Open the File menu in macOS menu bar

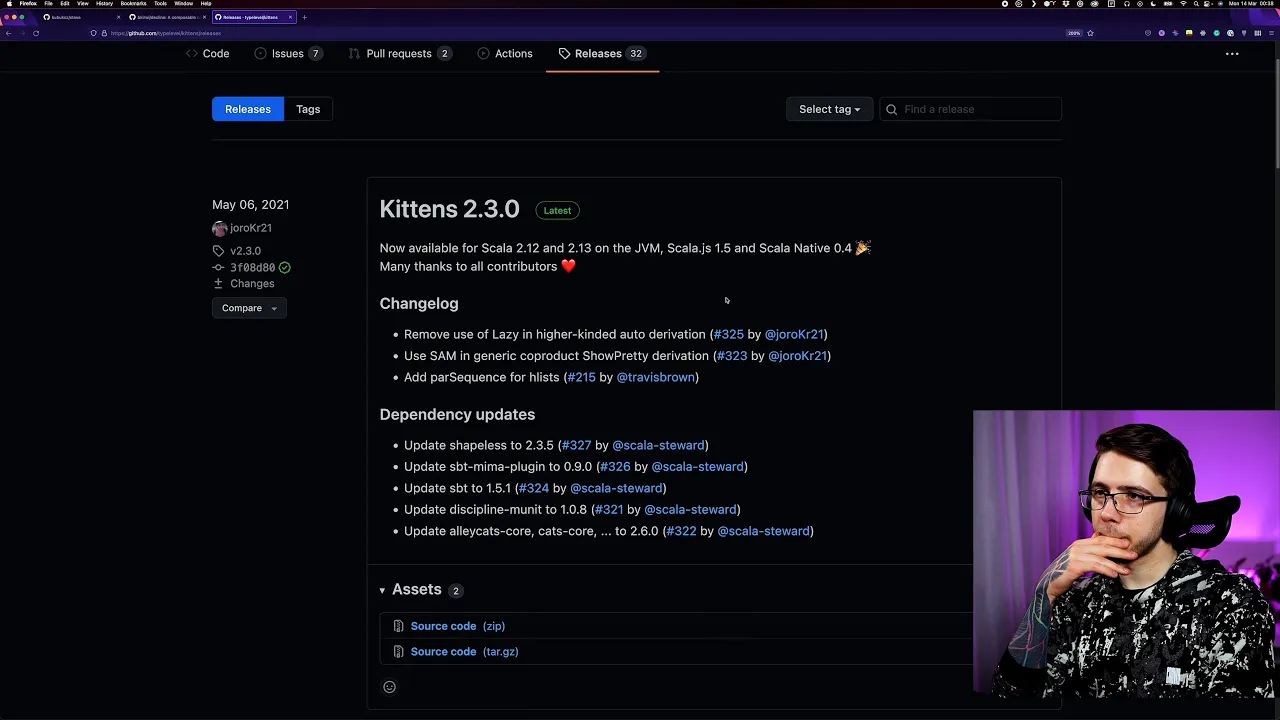click(48, 4)
